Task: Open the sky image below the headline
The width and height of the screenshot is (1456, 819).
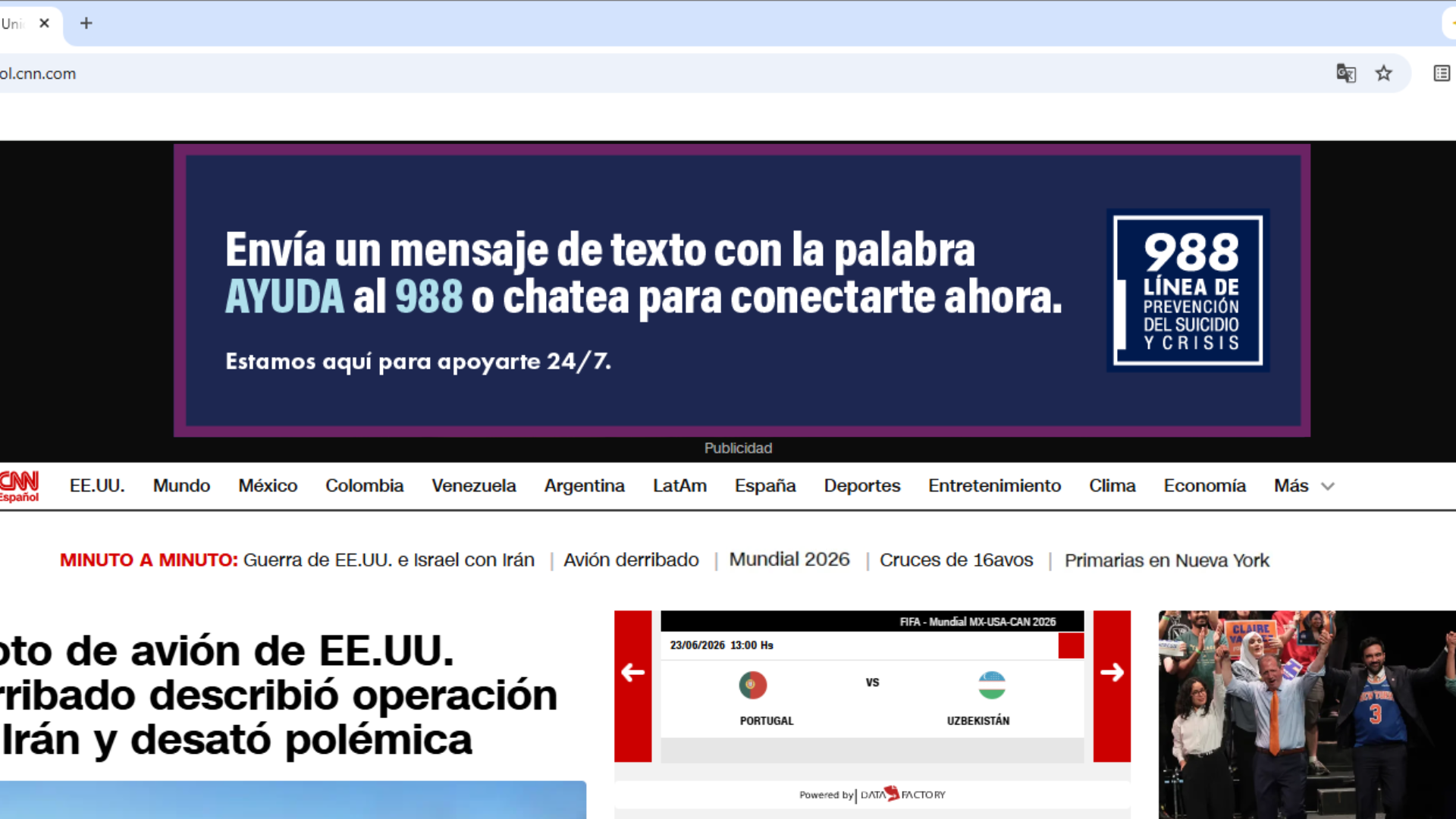Action: coord(293,800)
